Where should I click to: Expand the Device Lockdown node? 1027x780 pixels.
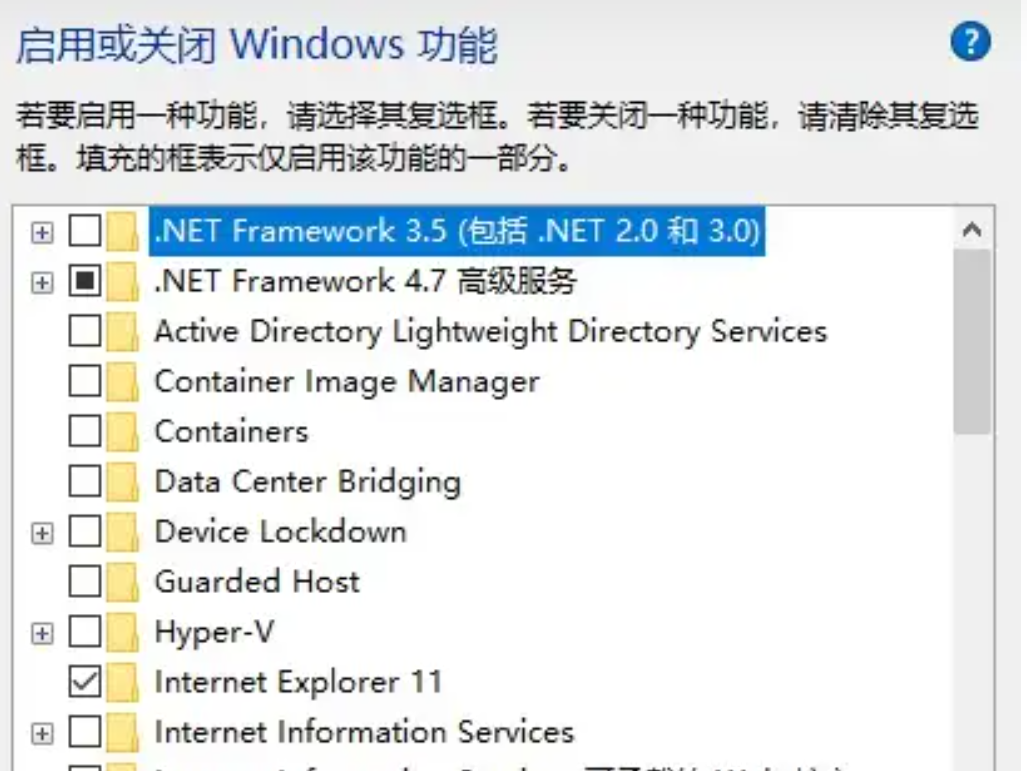(42, 533)
